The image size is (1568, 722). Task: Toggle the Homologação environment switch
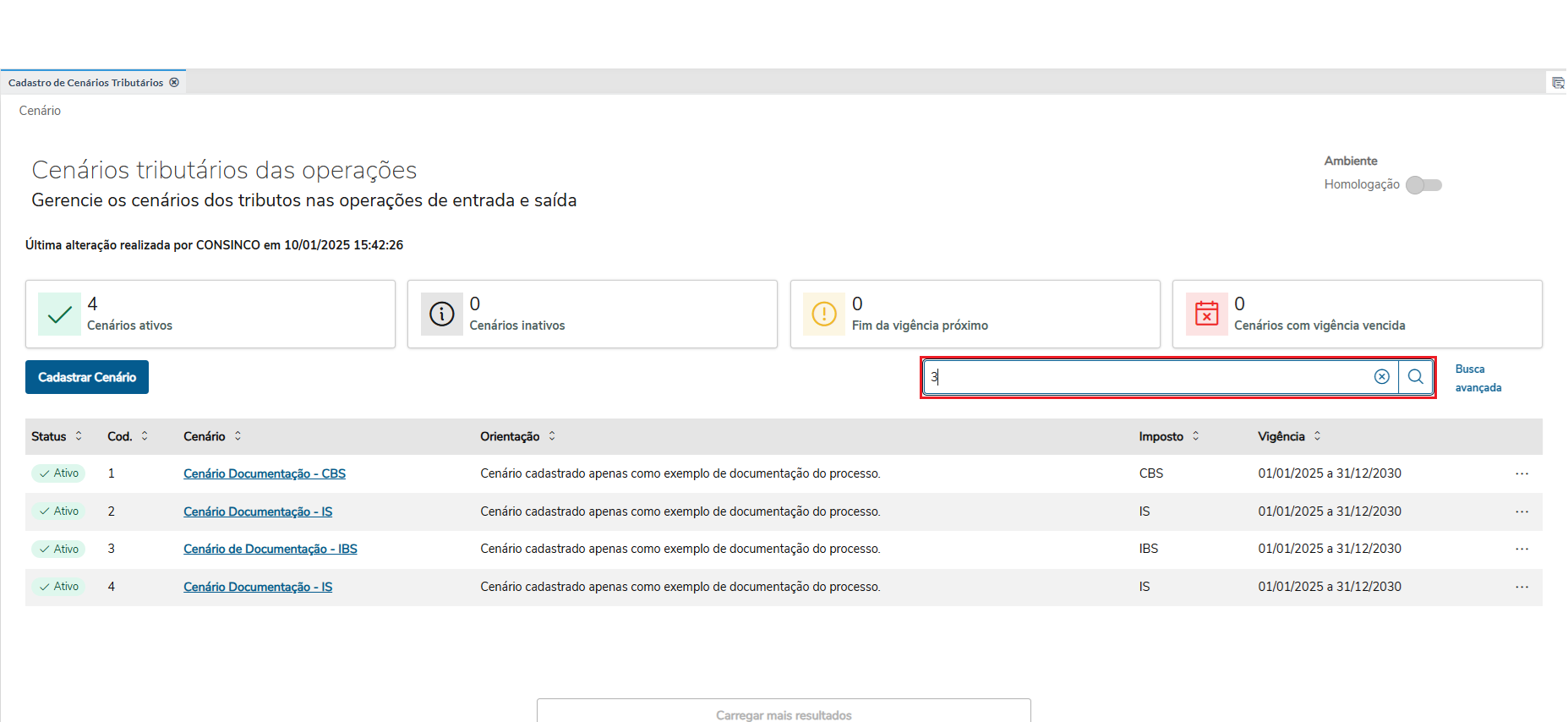[x=1424, y=185]
